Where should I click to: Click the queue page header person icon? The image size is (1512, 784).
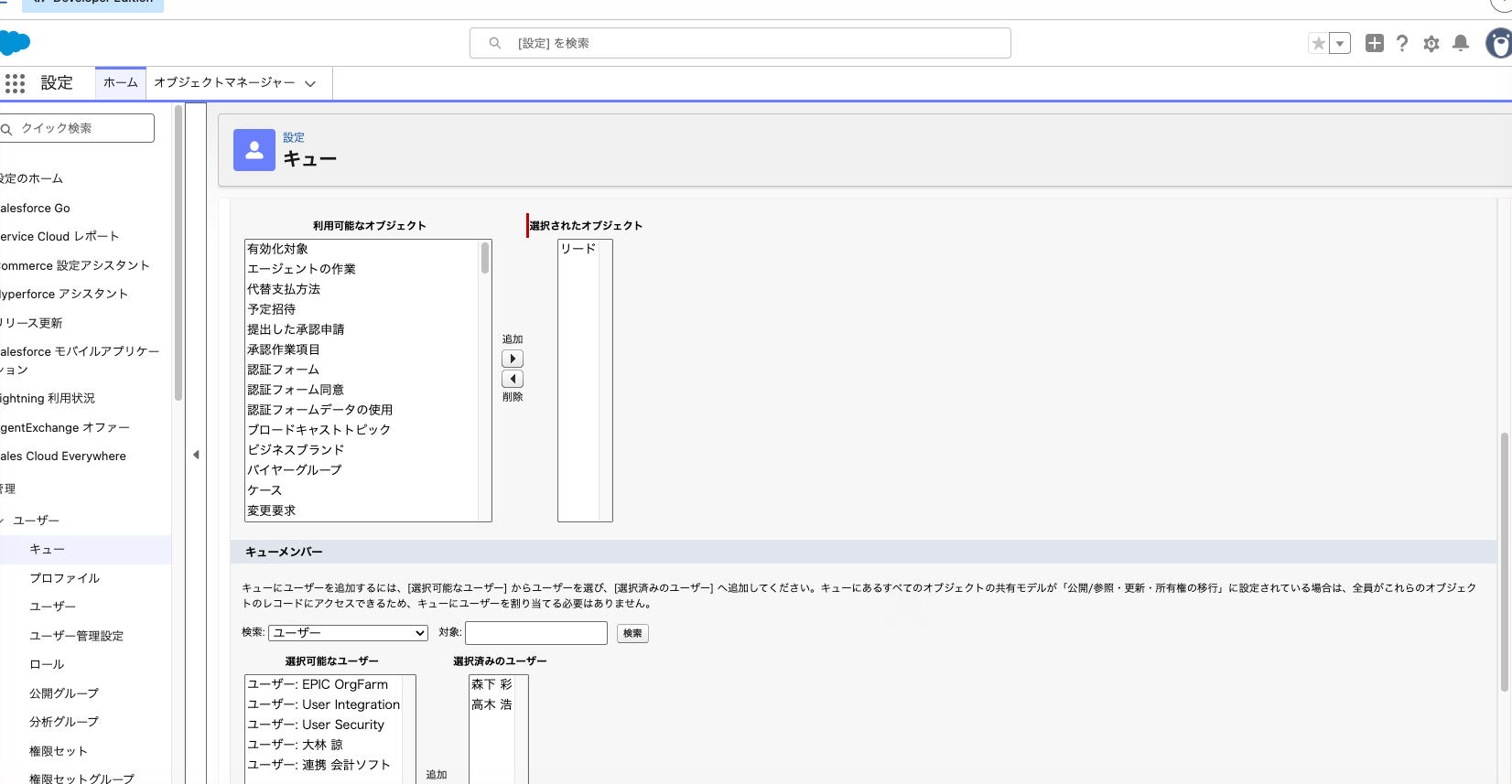coord(254,150)
